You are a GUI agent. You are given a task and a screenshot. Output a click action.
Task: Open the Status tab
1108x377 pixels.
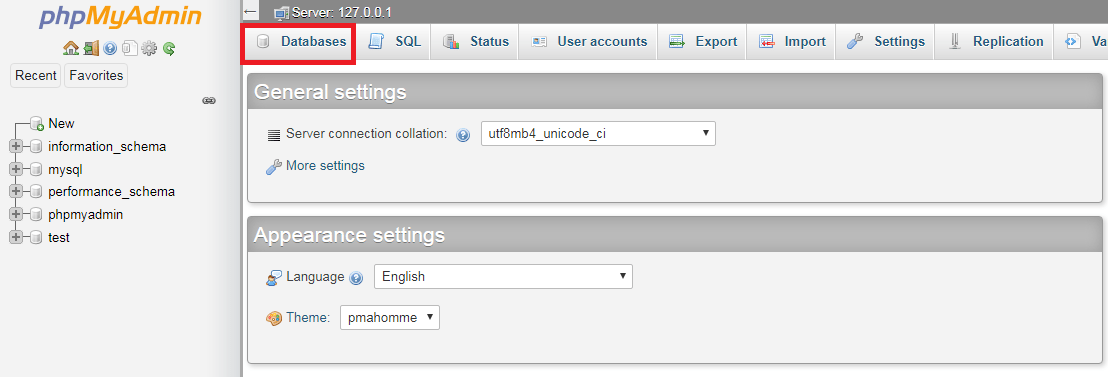475,42
